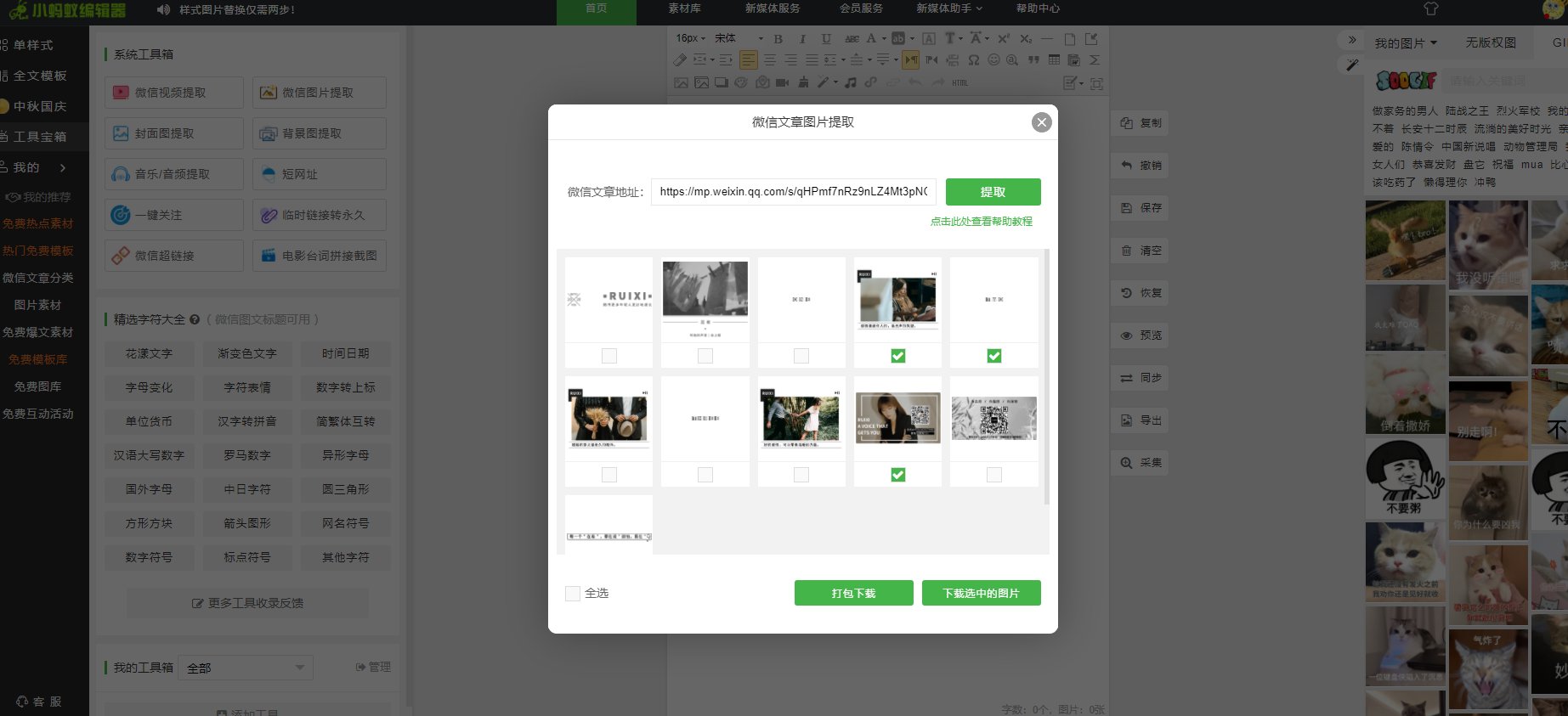
Task: Click the T-shirt skin icon
Action: 1431,9
